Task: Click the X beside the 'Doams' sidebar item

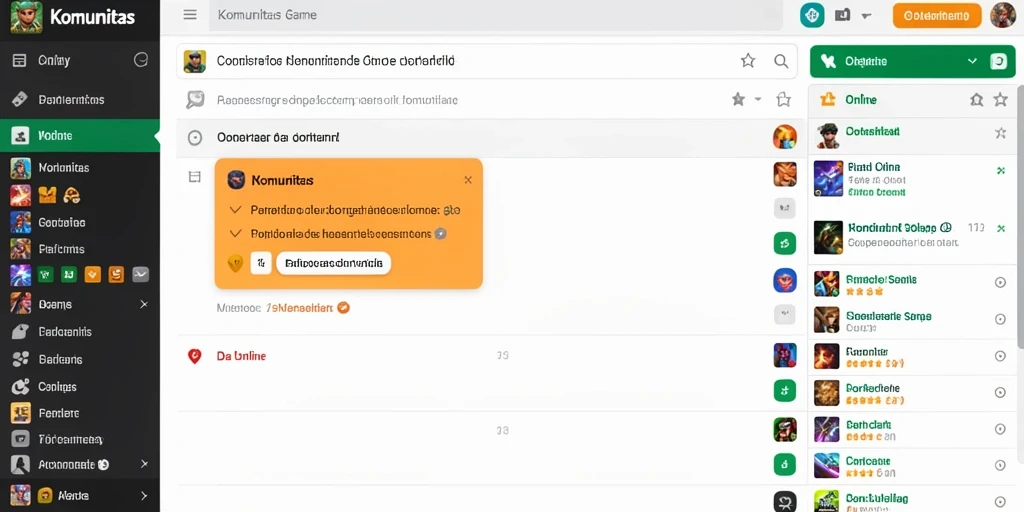Action: point(144,304)
